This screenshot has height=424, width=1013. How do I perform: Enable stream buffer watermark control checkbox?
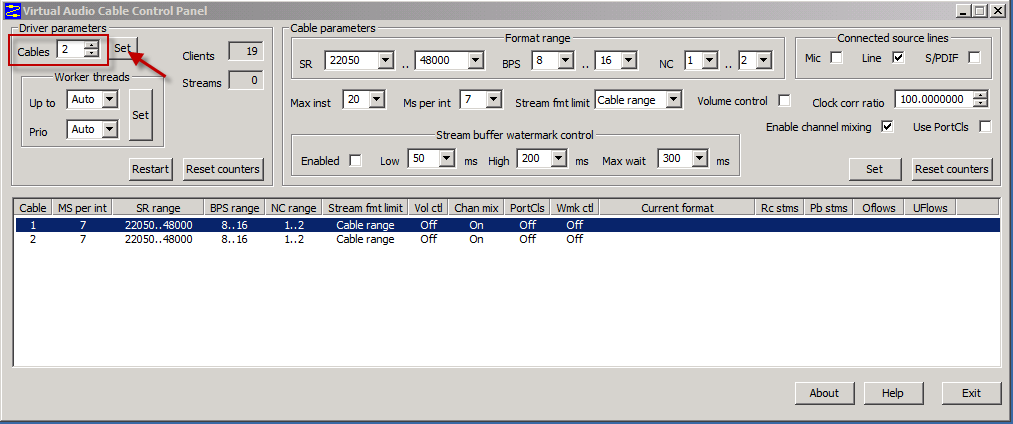tap(355, 161)
